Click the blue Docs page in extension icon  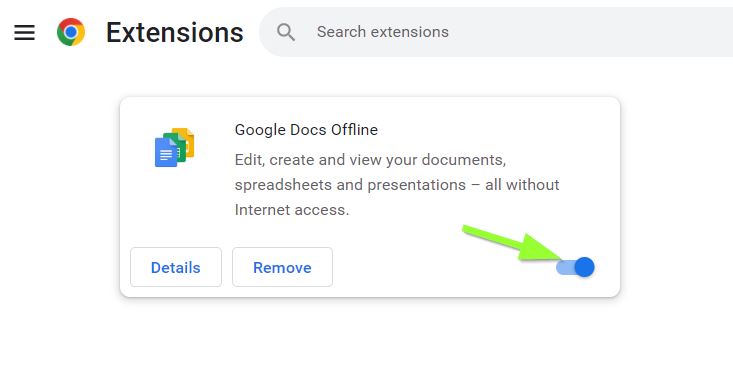(x=165, y=153)
